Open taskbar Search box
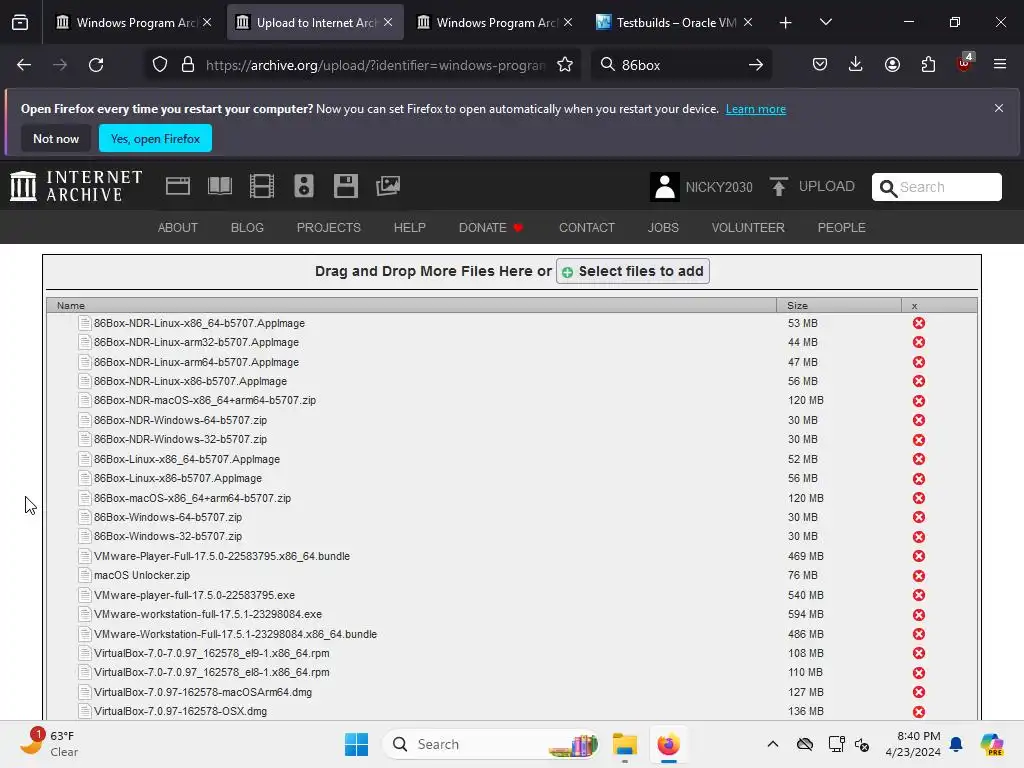This screenshot has width=1024, height=768. [x=492, y=744]
